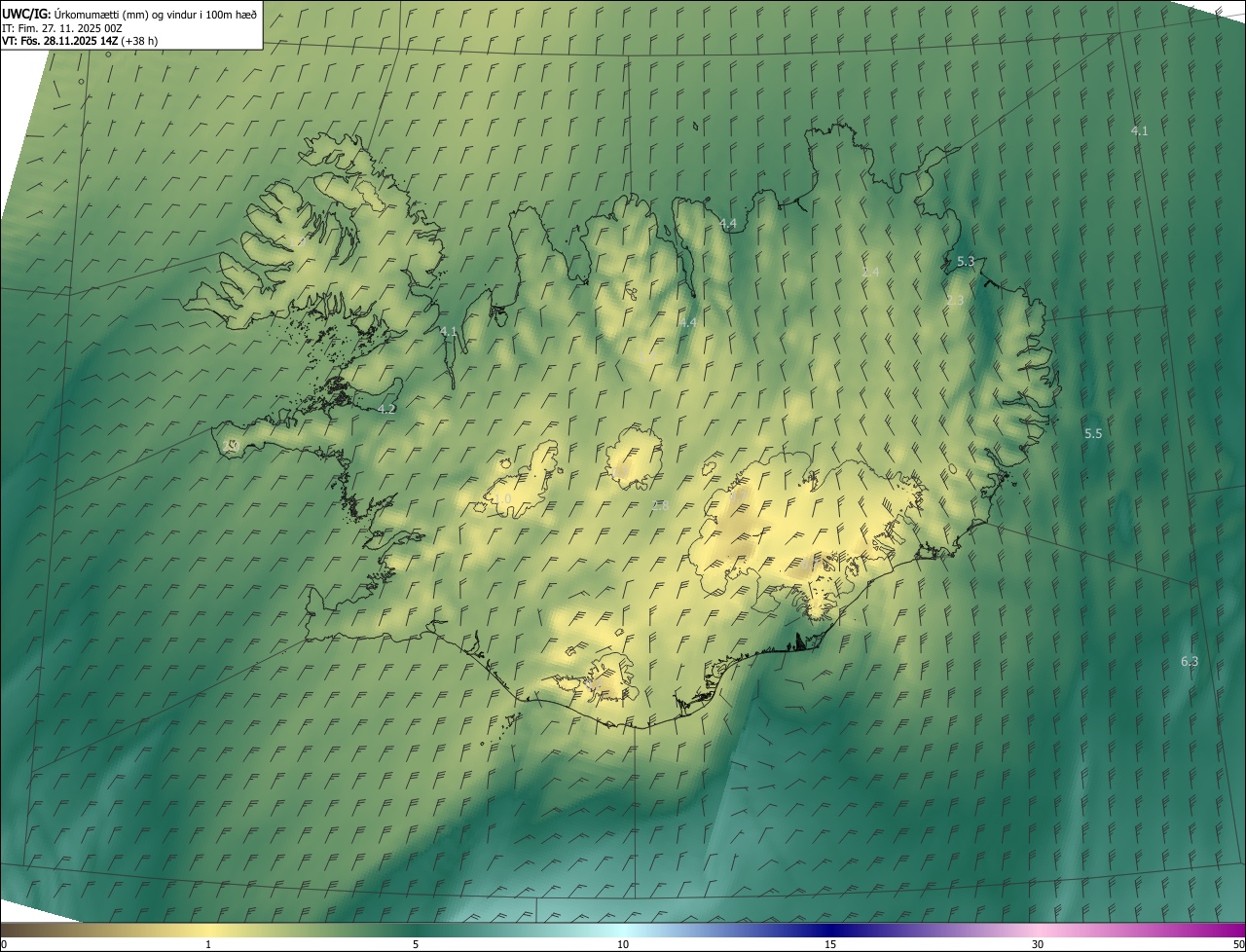Click the 5.3 value label on the map

pos(966,262)
